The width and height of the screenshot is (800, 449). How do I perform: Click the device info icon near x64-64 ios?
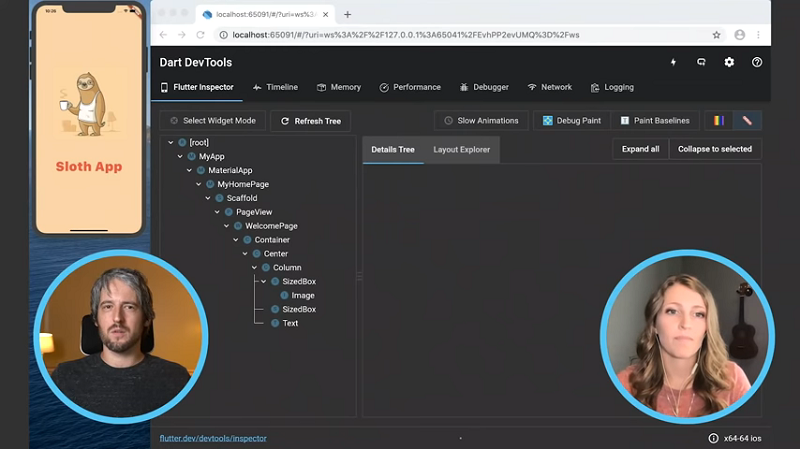coord(713,438)
